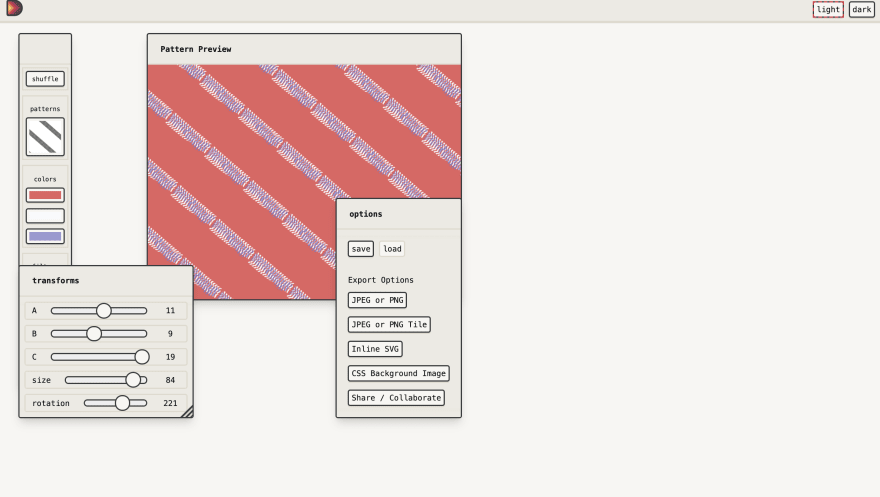The height and width of the screenshot is (497, 880).
Task: Open Share / Collaborate option
Action: point(396,398)
